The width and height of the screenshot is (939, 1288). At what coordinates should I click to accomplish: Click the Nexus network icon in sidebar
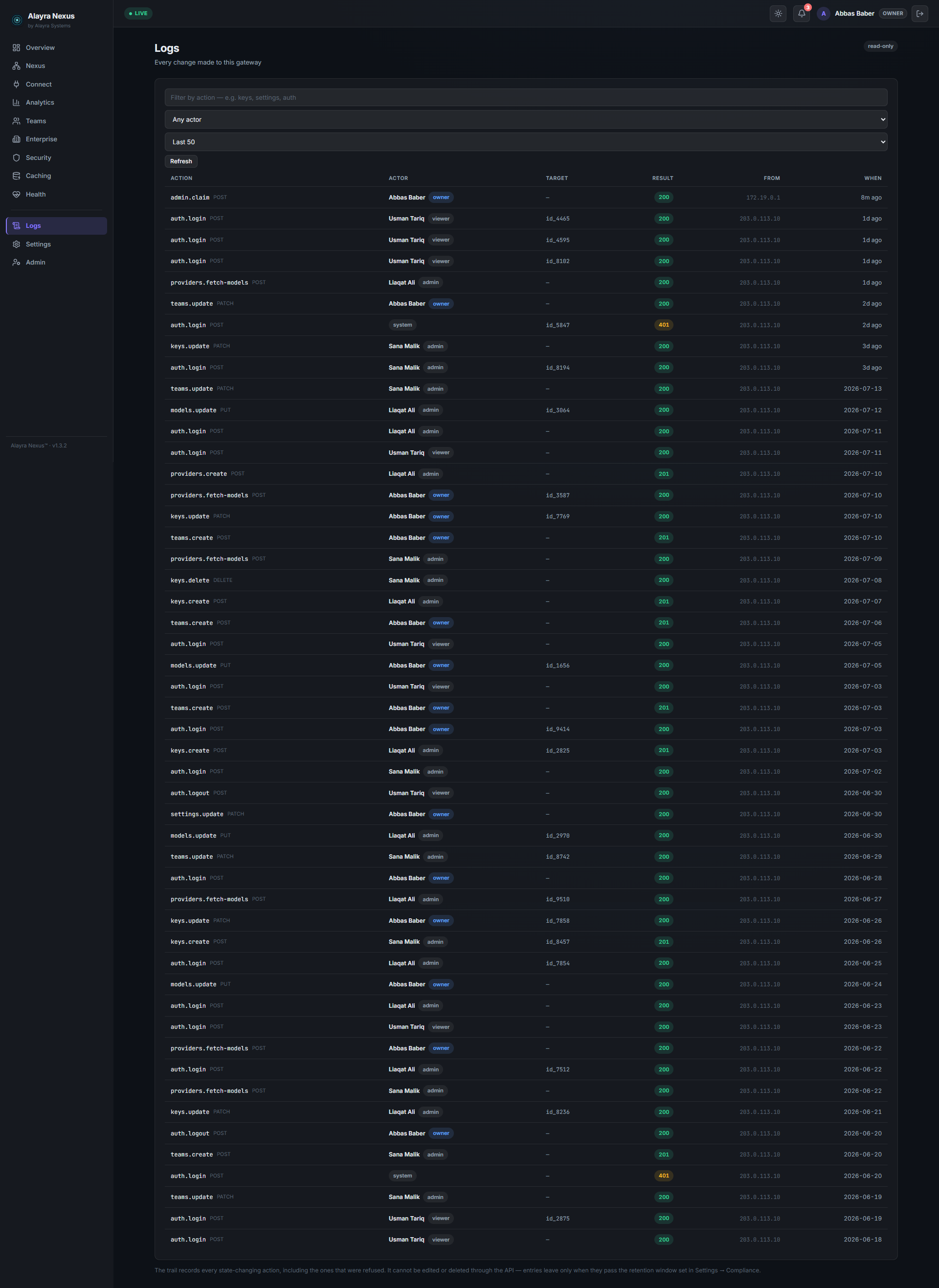click(17, 66)
